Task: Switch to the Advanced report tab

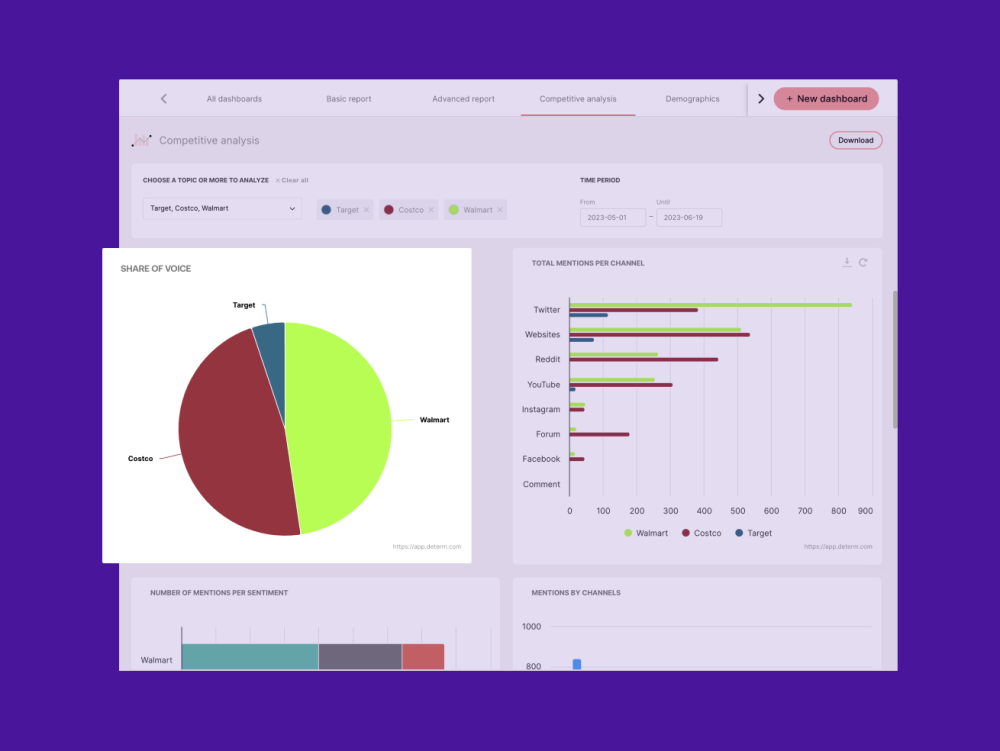Action: click(463, 99)
